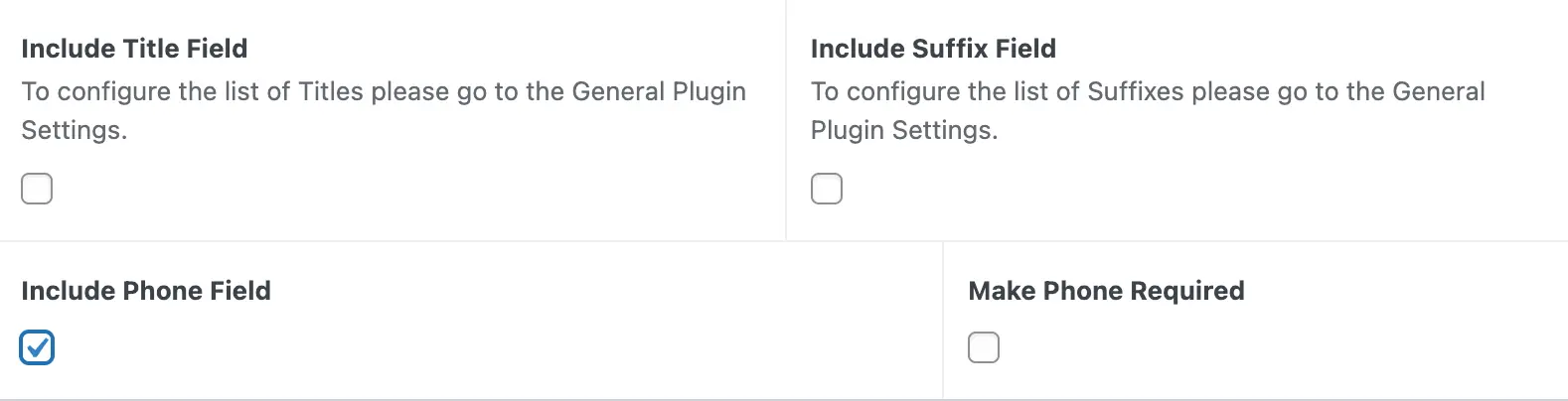The width and height of the screenshot is (1568, 401).
Task: Enable the Include Title Field checkbox
Action: tap(37, 189)
